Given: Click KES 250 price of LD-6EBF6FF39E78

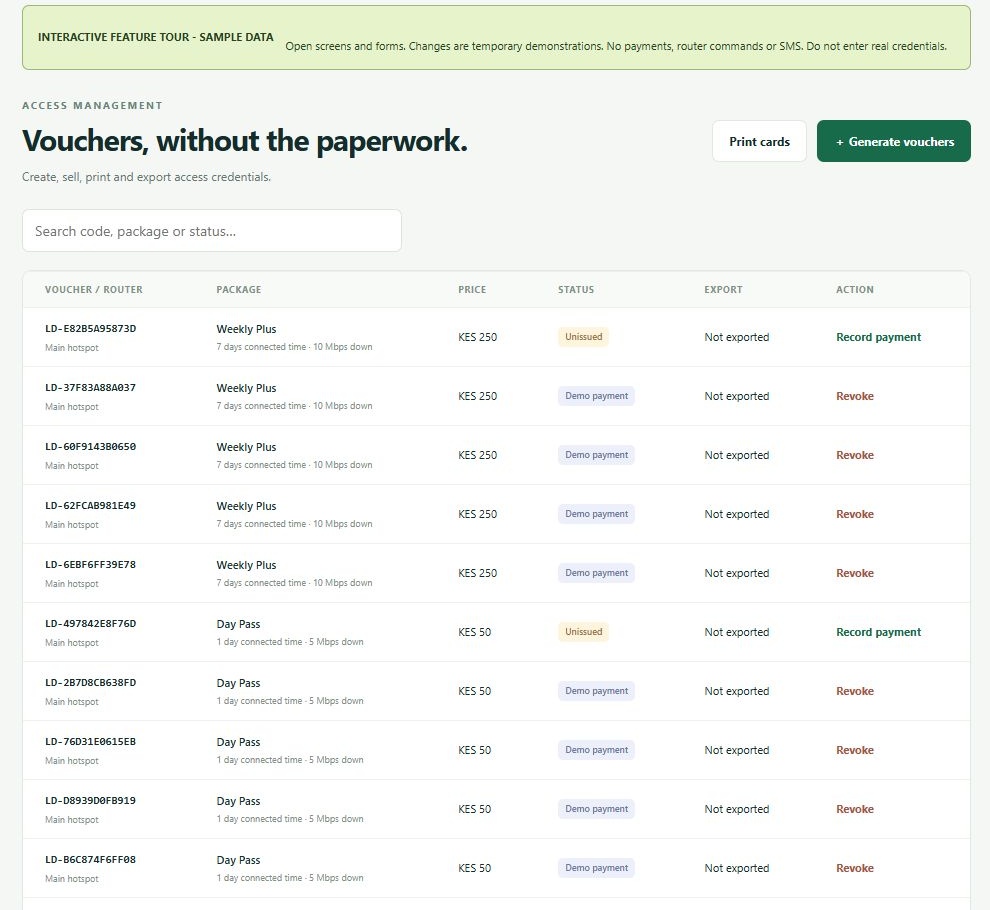Looking at the screenshot, I should (x=477, y=573).
